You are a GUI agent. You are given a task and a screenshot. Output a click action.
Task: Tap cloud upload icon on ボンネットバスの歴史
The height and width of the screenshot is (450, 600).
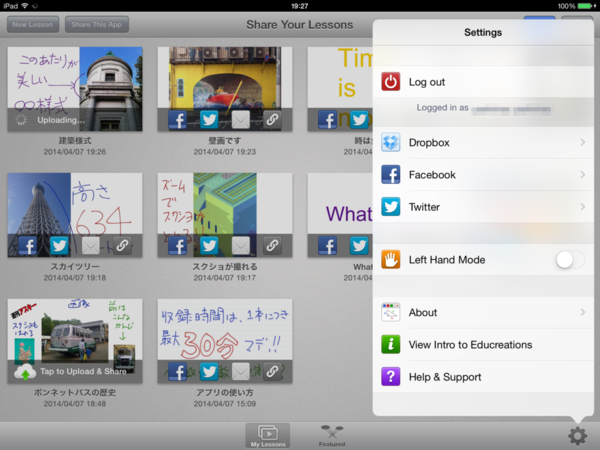[x=25, y=372]
